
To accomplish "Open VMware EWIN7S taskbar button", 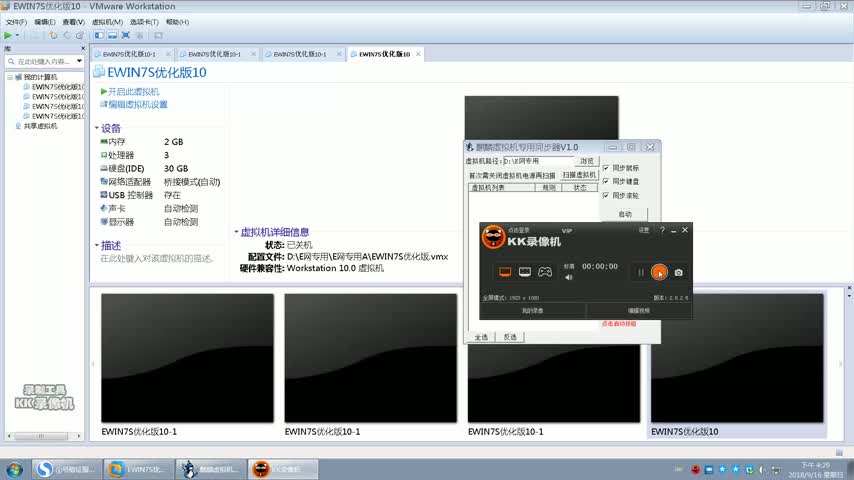I will tap(137, 469).
